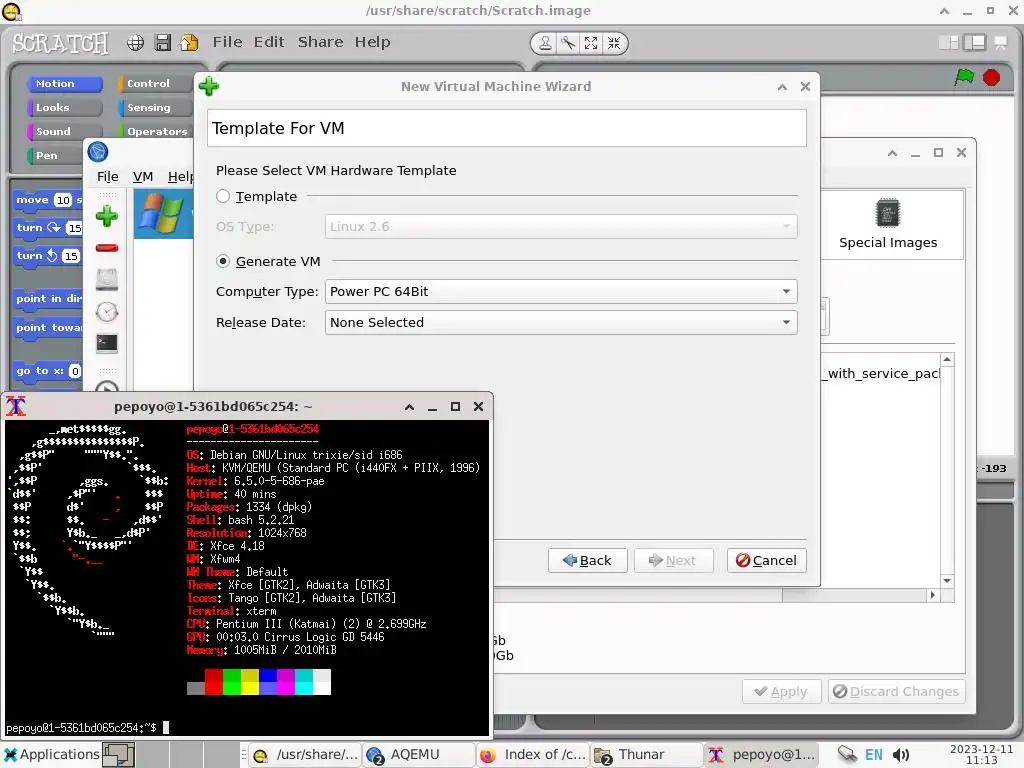1024x768 pixels.
Task: Click AQEMU list vertical scrollbar down arrow
Action: (947, 581)
